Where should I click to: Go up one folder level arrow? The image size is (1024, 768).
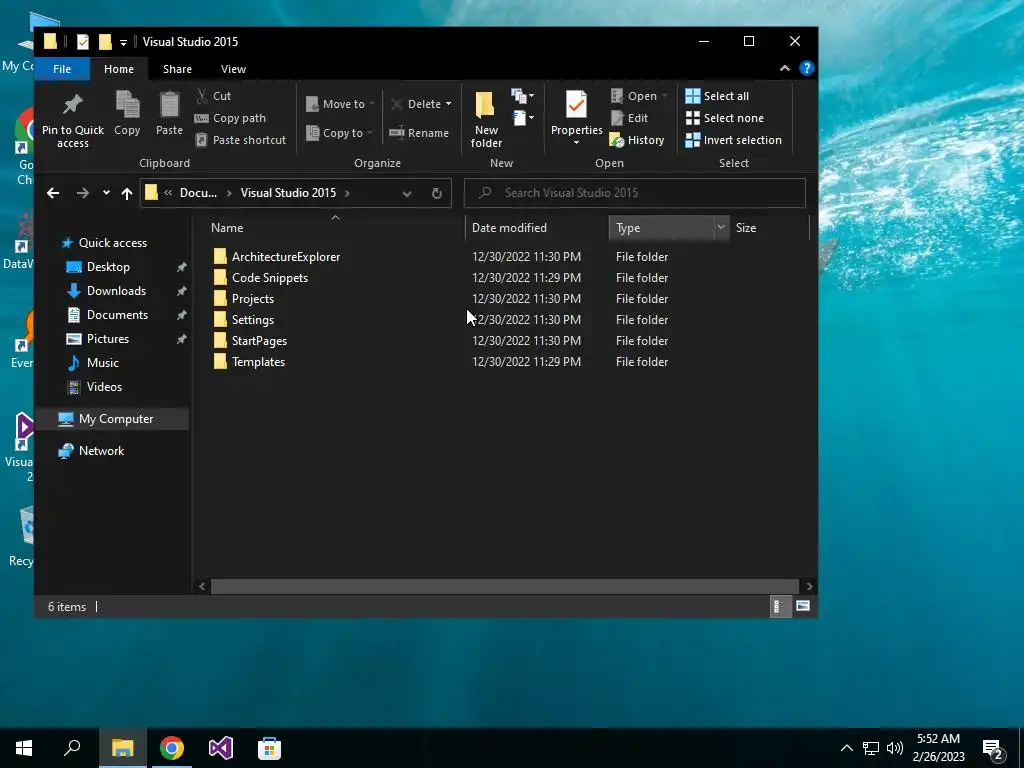(127, 193)
